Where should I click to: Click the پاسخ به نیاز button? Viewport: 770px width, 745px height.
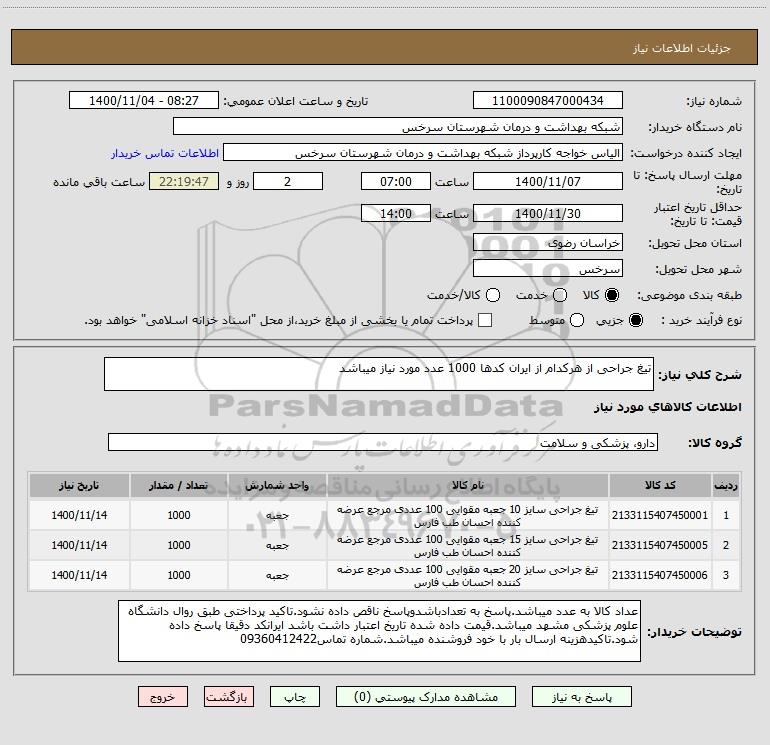[x=581, y=696]
